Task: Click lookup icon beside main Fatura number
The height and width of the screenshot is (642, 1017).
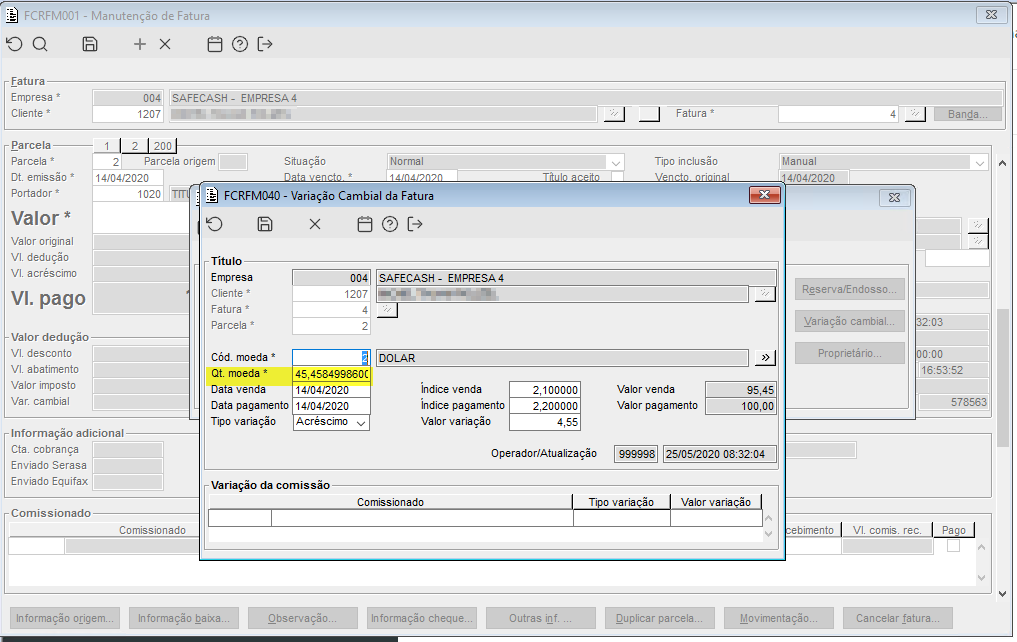Action: pyautogui.click(x=915, y=114)
